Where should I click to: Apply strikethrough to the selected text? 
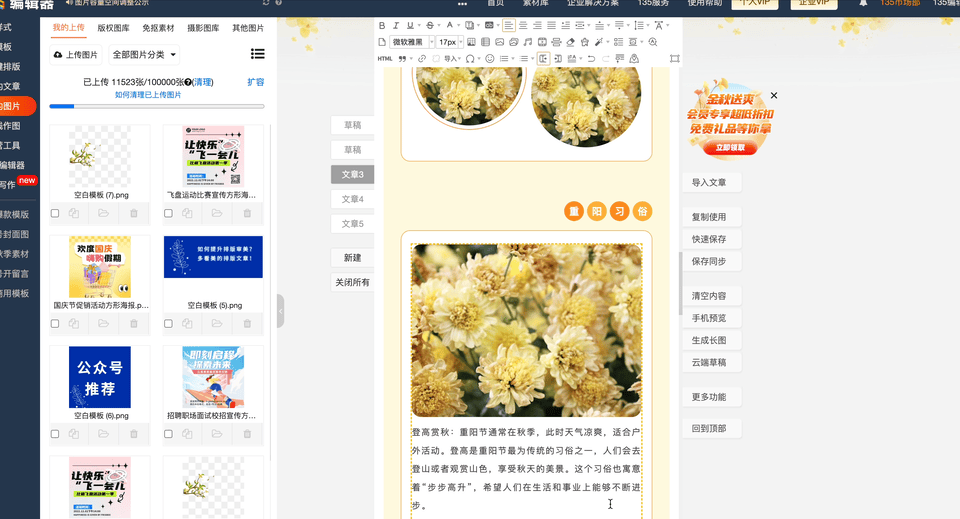pyautogui.click(x=430, y=26)
